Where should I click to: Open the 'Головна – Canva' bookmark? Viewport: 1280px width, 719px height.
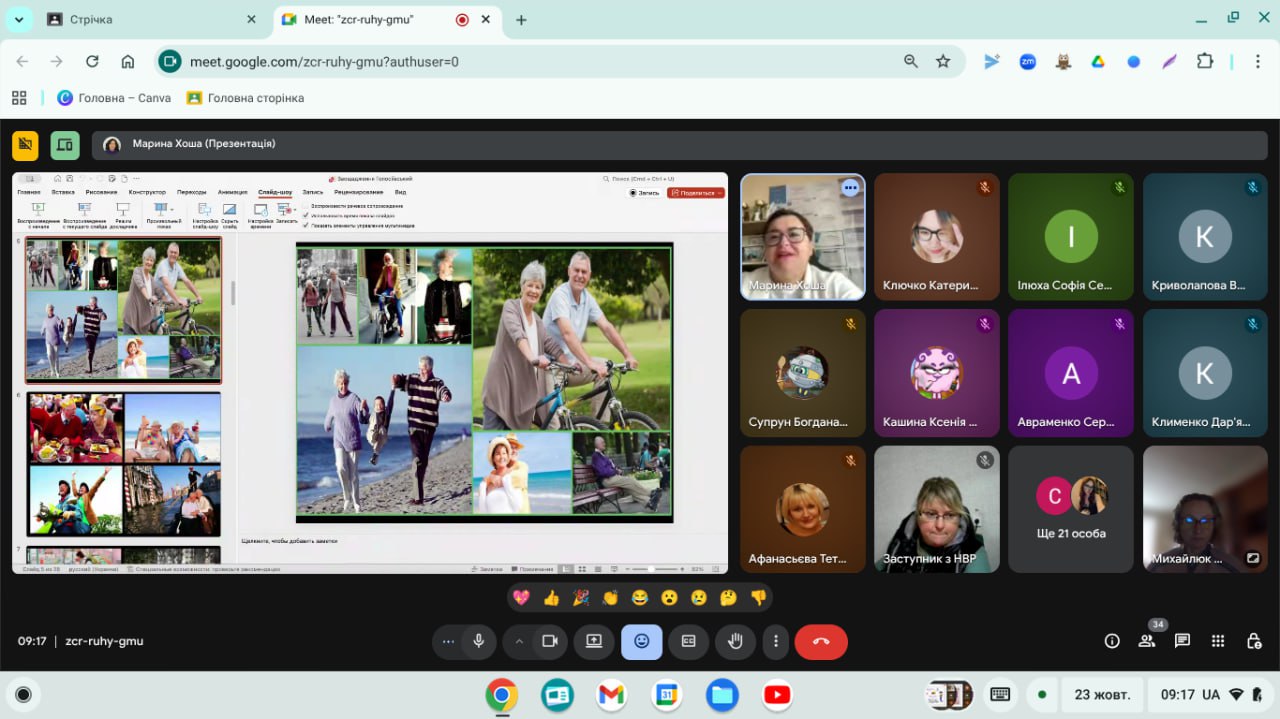pos(115,98)
